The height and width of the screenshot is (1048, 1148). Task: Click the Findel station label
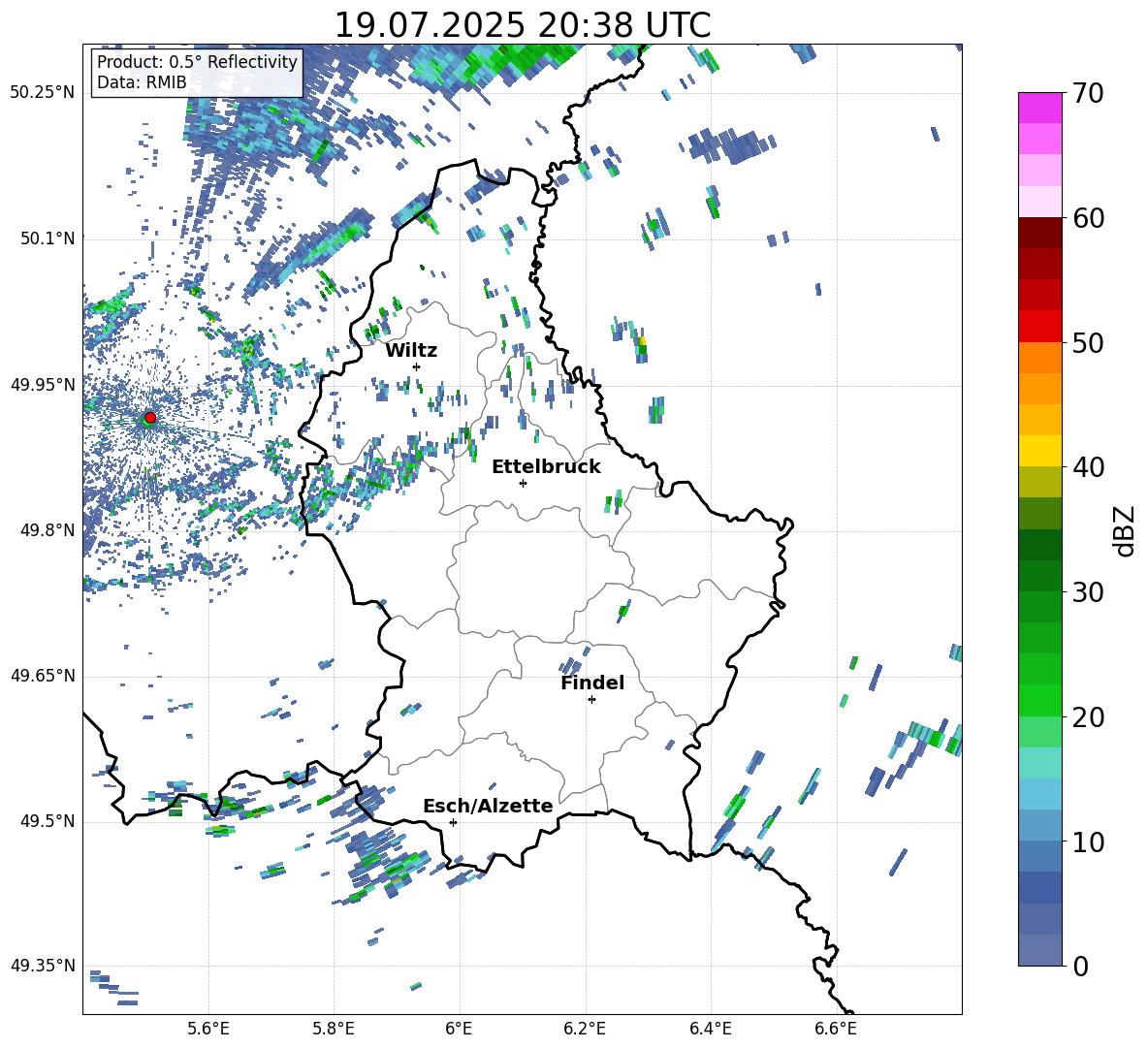coord(592,683)
